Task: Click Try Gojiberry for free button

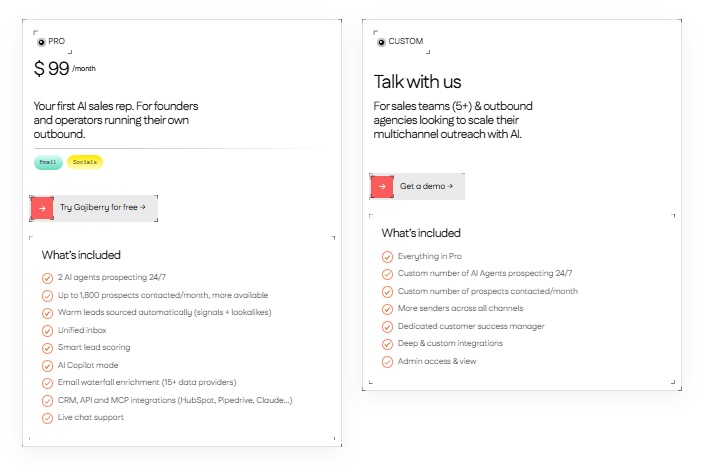Action: click(94, 208)
